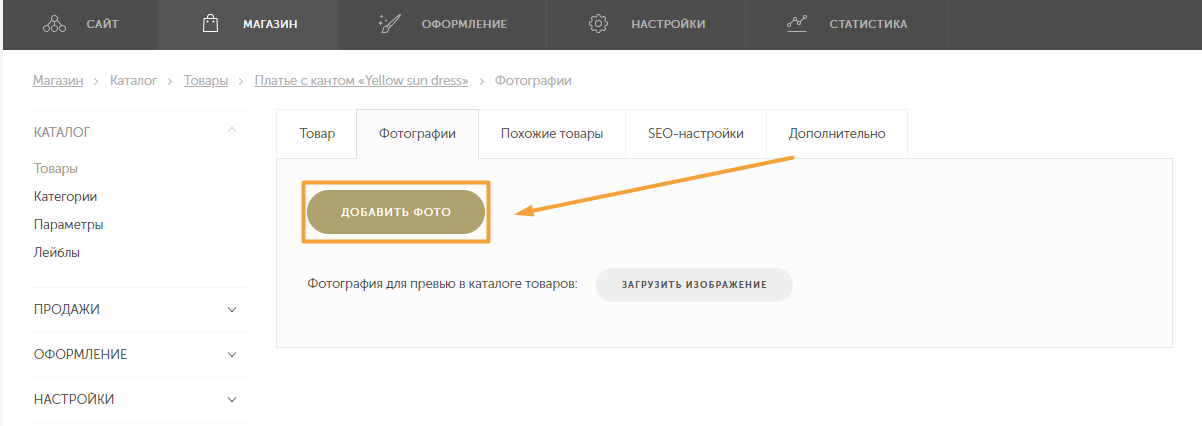1202x426 pixels.
Task: Click the gear Настройки icon
Action: point(599,24)
